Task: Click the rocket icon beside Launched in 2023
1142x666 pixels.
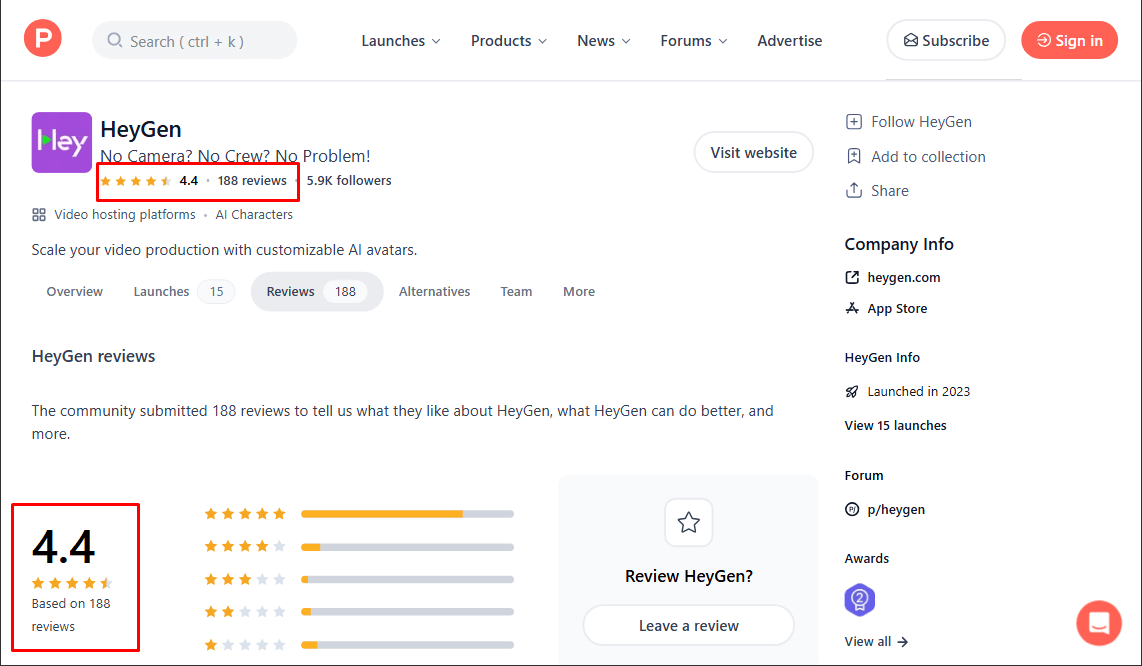Action: (851, 391)
